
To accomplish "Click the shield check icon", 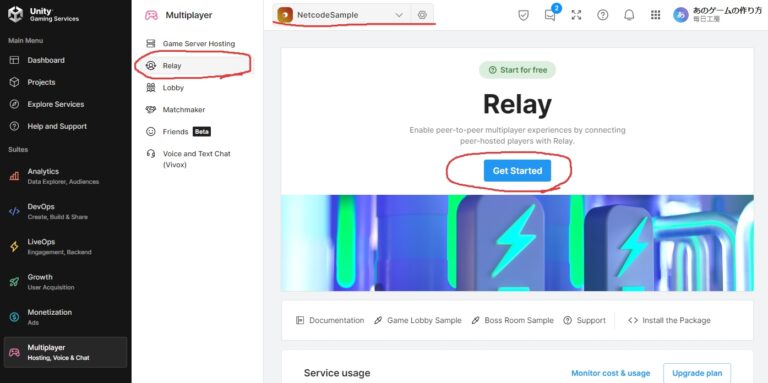I will 524,15.
